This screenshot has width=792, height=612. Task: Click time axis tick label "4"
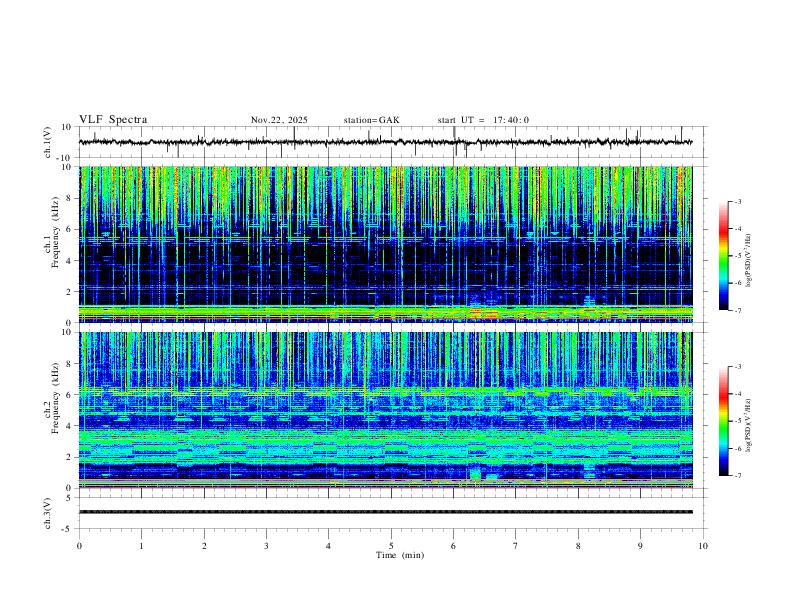click(328, 546)
